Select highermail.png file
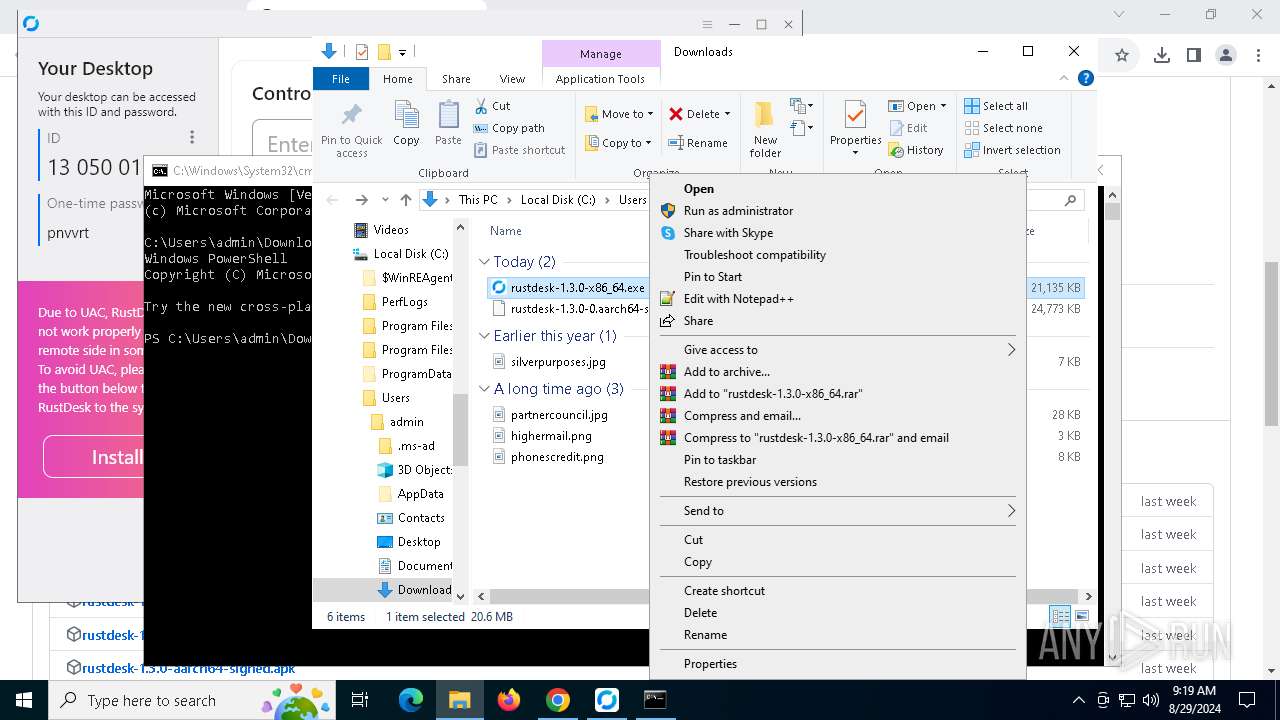 [x=551, y=436]
